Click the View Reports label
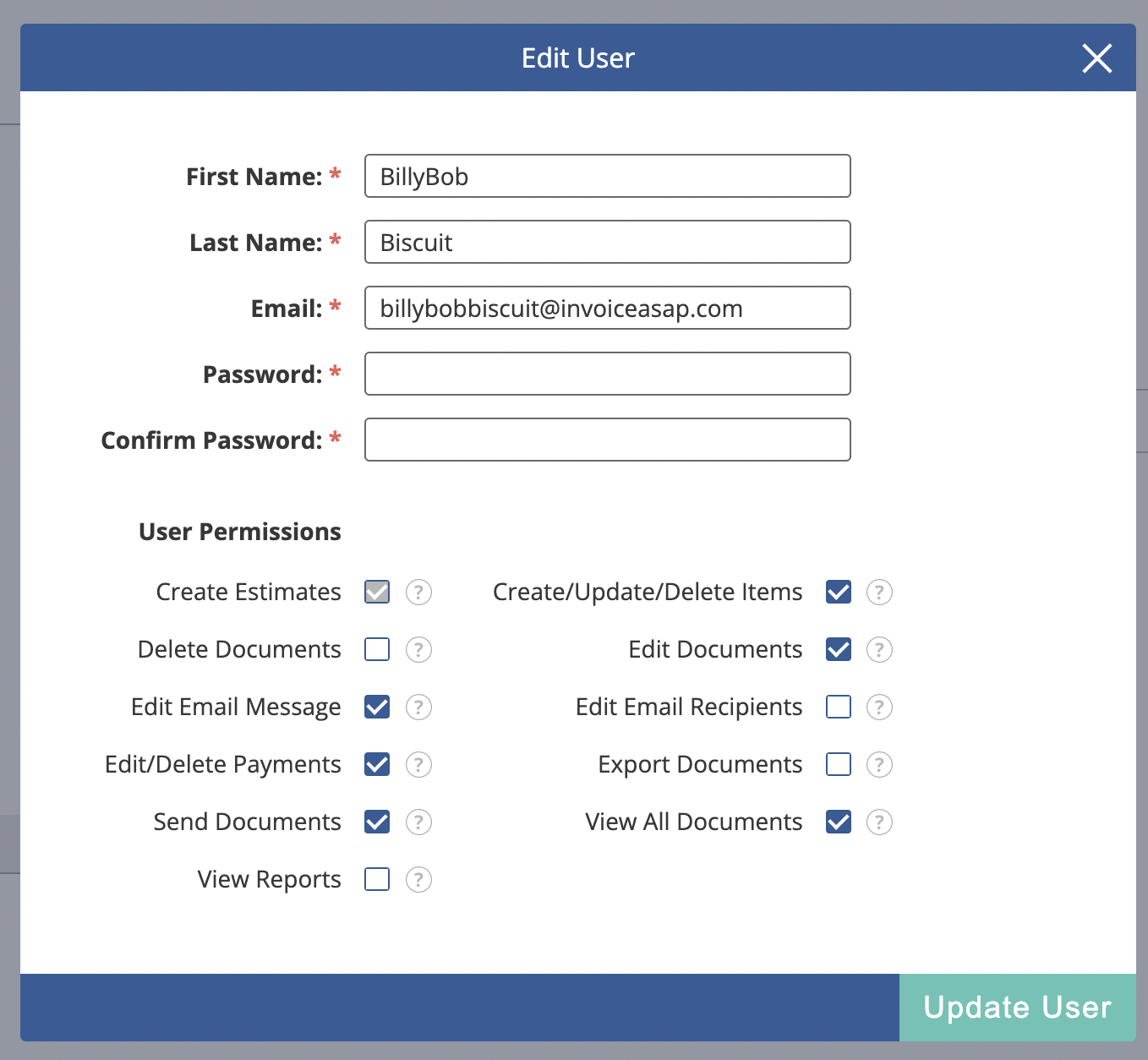 [270, 879]
